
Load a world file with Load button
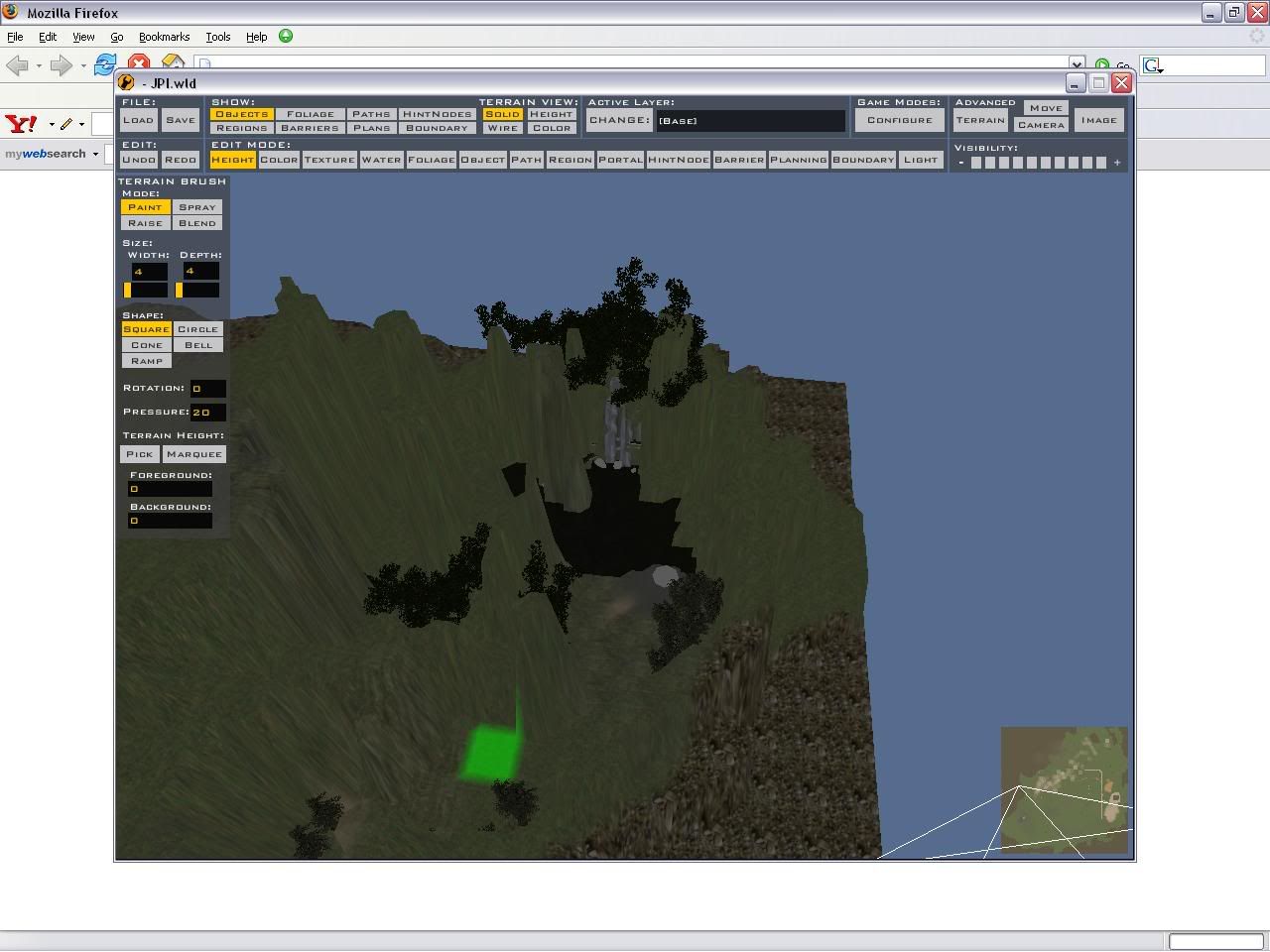click(138, 120)
